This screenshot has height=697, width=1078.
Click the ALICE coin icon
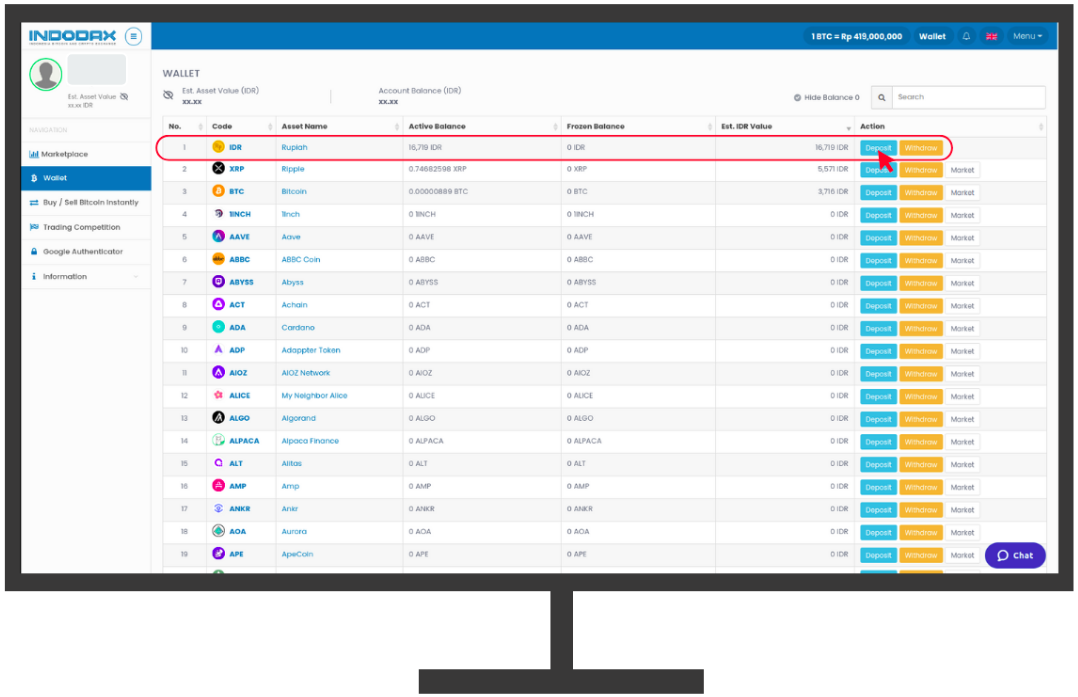click(218, 395)
